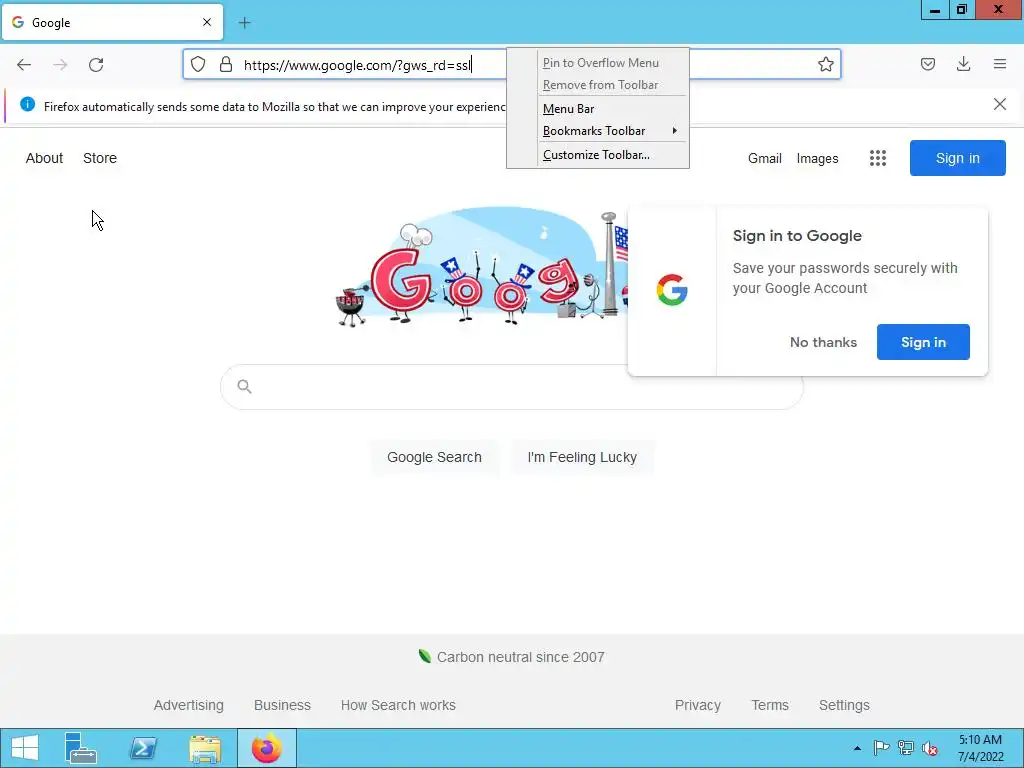Open File Explorer from taskbar
1024x768 pixels.
pyautogui.click(x=205, y=748)
